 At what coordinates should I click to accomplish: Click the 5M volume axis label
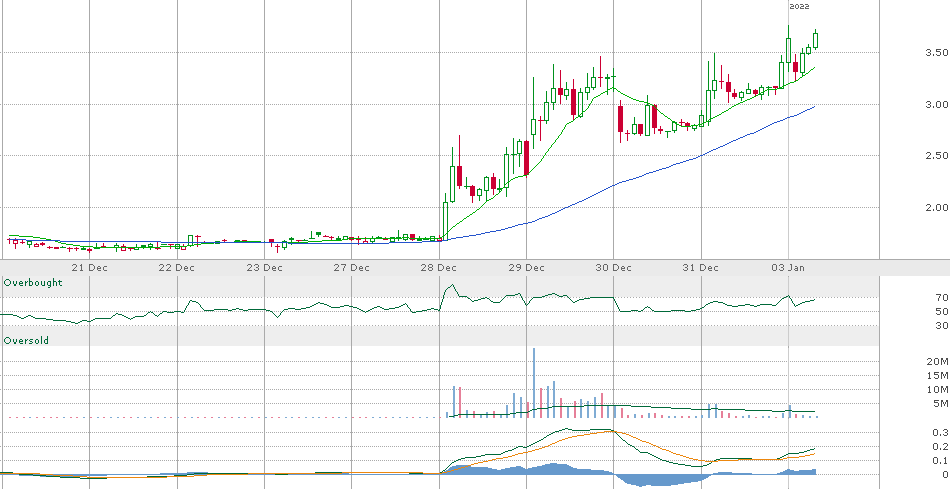coord(942,403)
